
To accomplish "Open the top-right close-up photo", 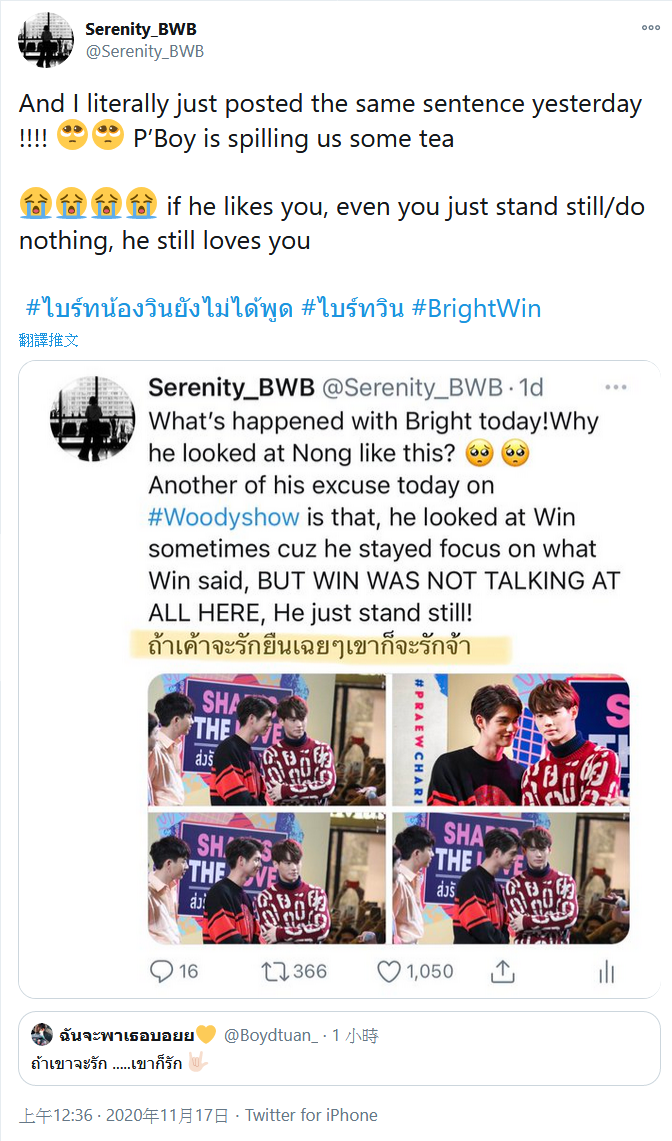I will 511,739.
